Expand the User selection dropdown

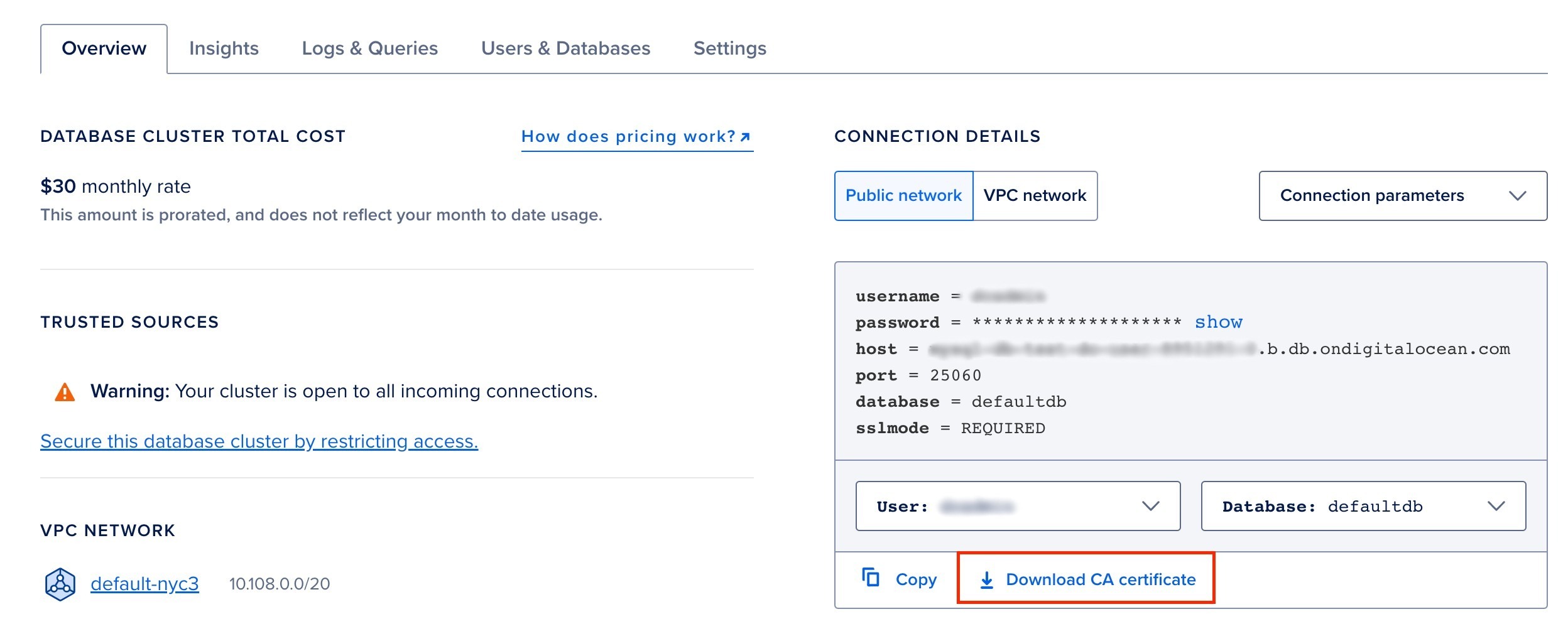(1018, 506)
